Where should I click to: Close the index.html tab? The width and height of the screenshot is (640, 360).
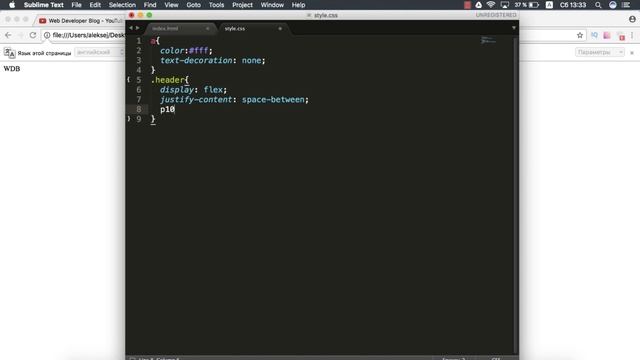tap(208, 29)
